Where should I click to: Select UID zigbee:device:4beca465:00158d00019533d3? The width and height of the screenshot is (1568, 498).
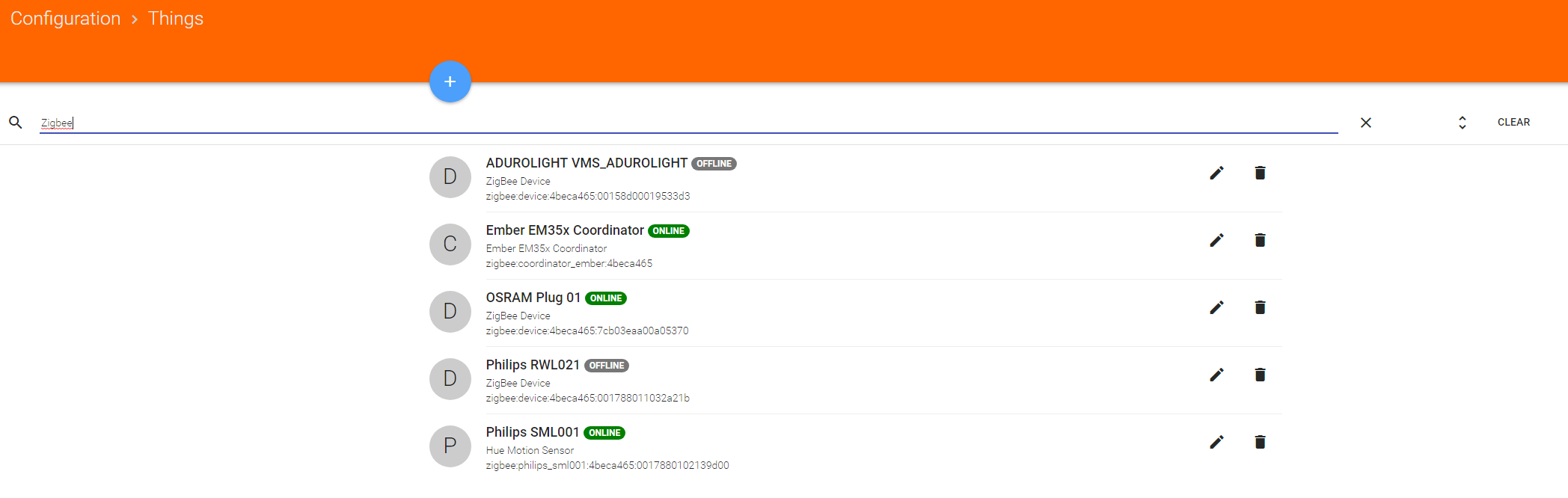coord(587,197)
